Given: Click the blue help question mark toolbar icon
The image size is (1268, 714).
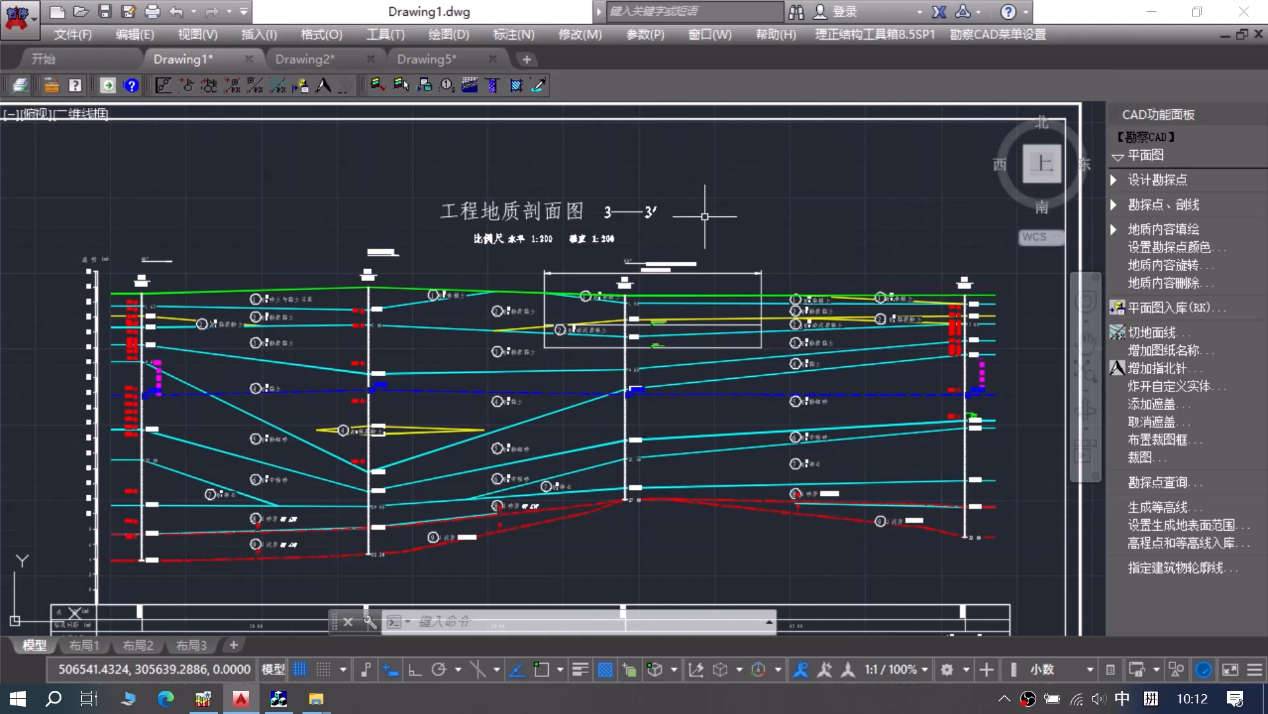Looking at the screenshot, I should (131, 86).
